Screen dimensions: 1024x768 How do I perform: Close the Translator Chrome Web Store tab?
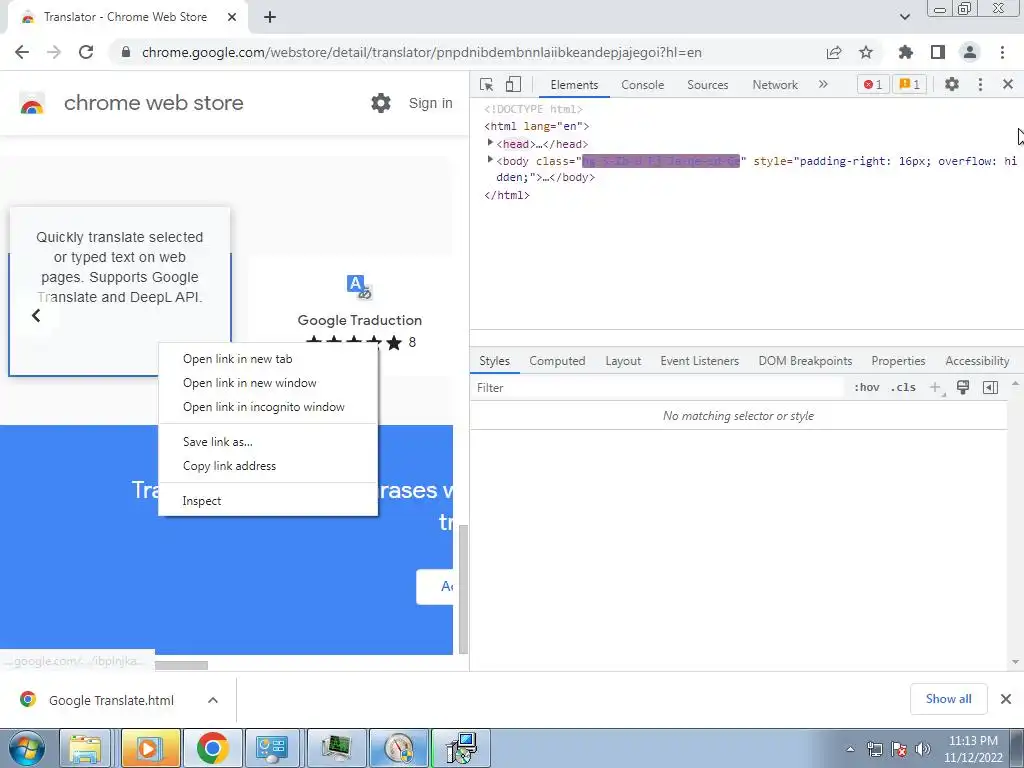point(232,17)
